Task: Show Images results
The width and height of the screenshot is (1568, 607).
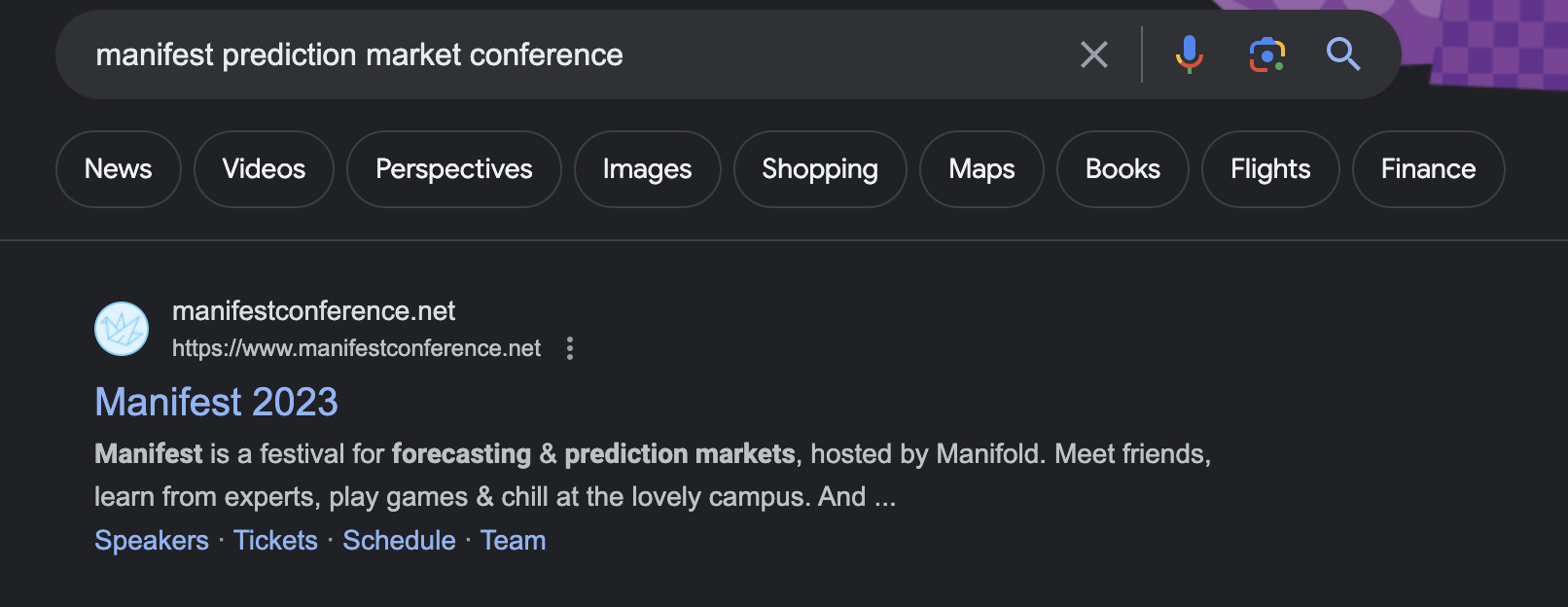Action: (x=648, y=169)
